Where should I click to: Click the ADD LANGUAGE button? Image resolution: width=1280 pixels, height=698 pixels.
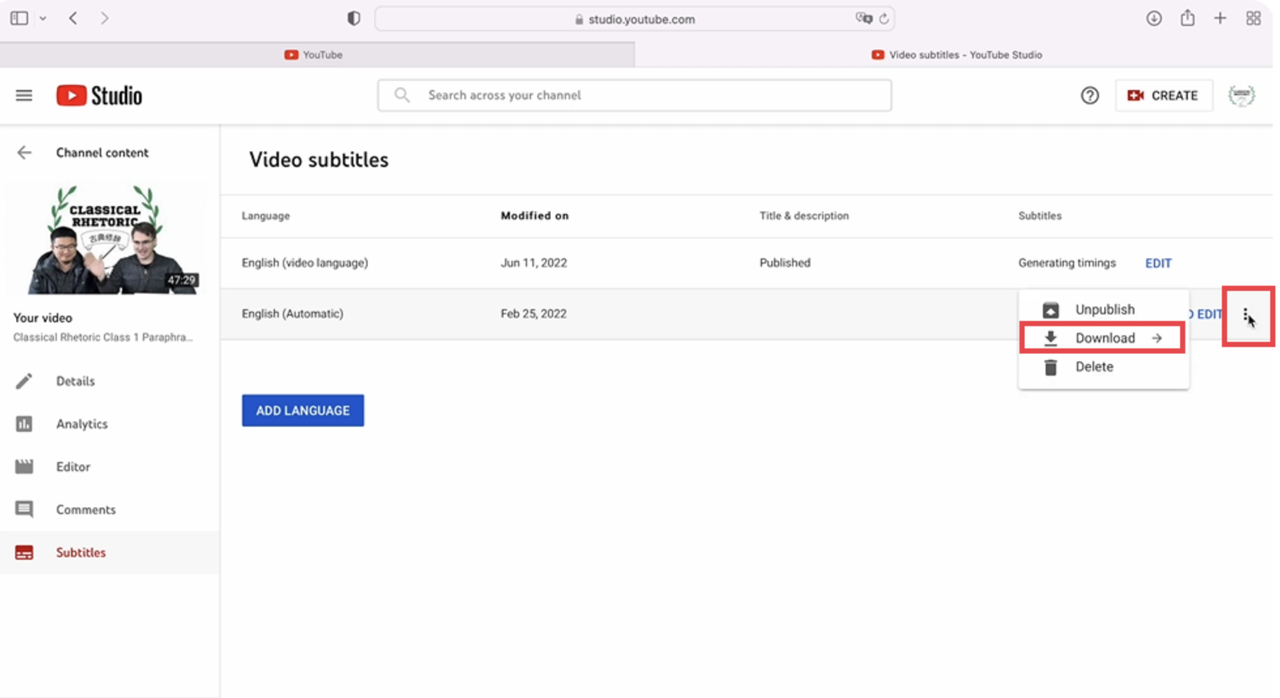click(x=303, y=410)
